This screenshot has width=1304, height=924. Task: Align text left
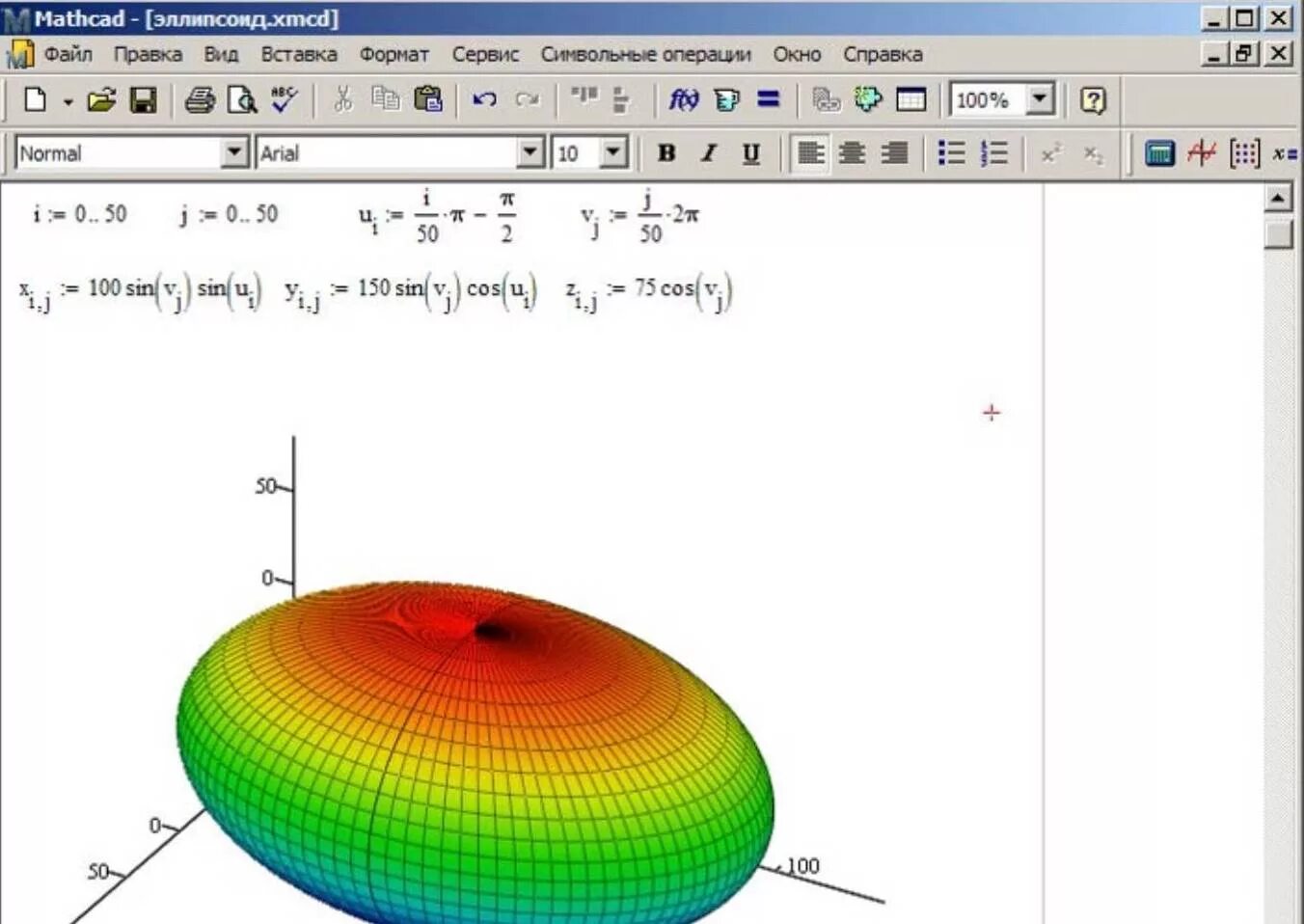(x=810, y=152)
